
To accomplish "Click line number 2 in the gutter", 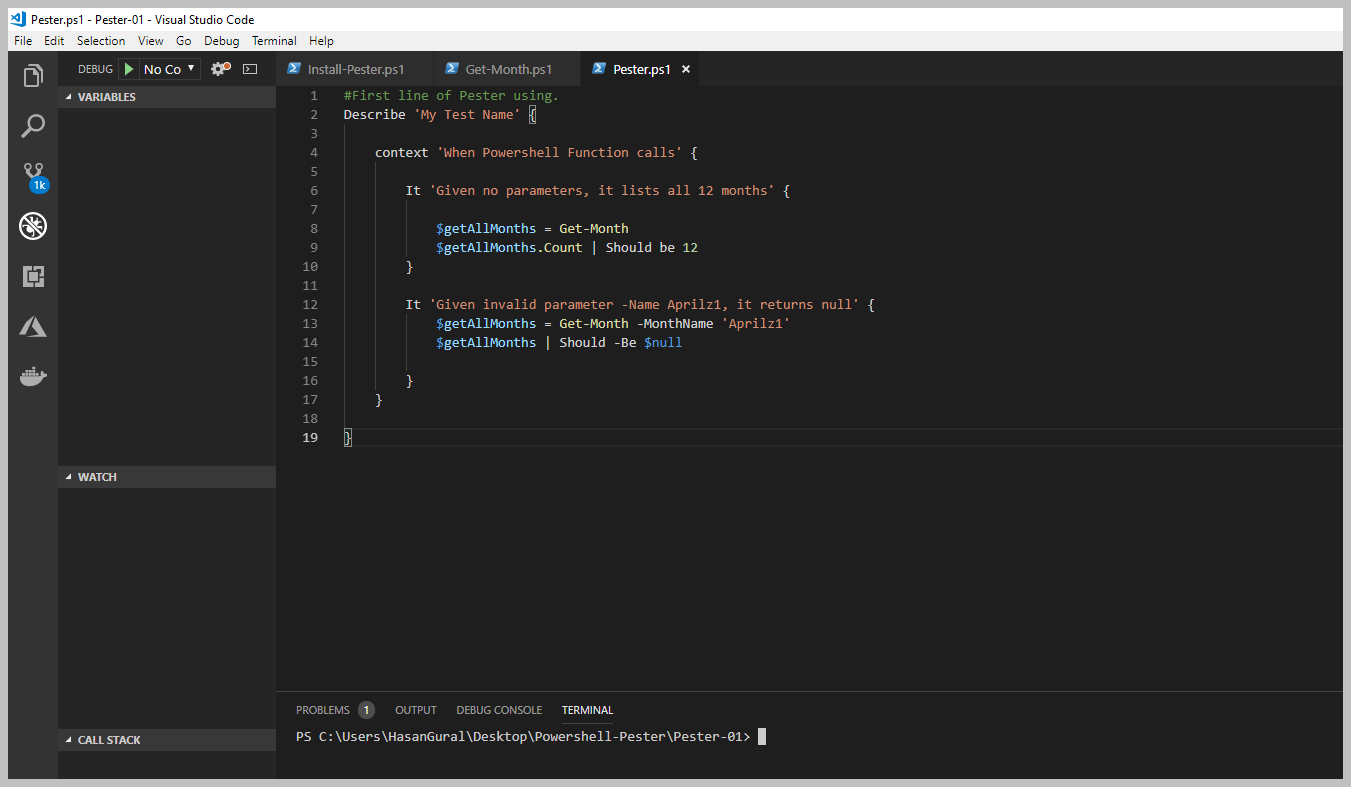I will point(314,114).
